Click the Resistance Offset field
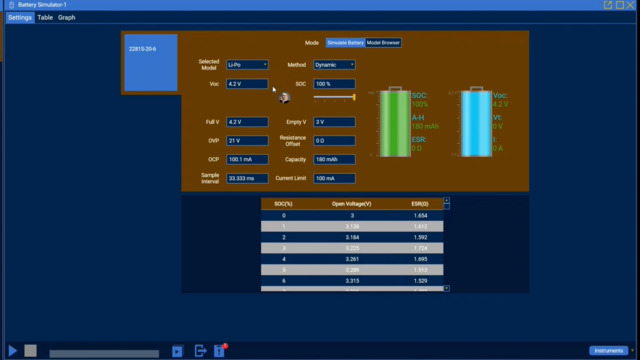Screen dimensions: 640x360 coord(334,141)
